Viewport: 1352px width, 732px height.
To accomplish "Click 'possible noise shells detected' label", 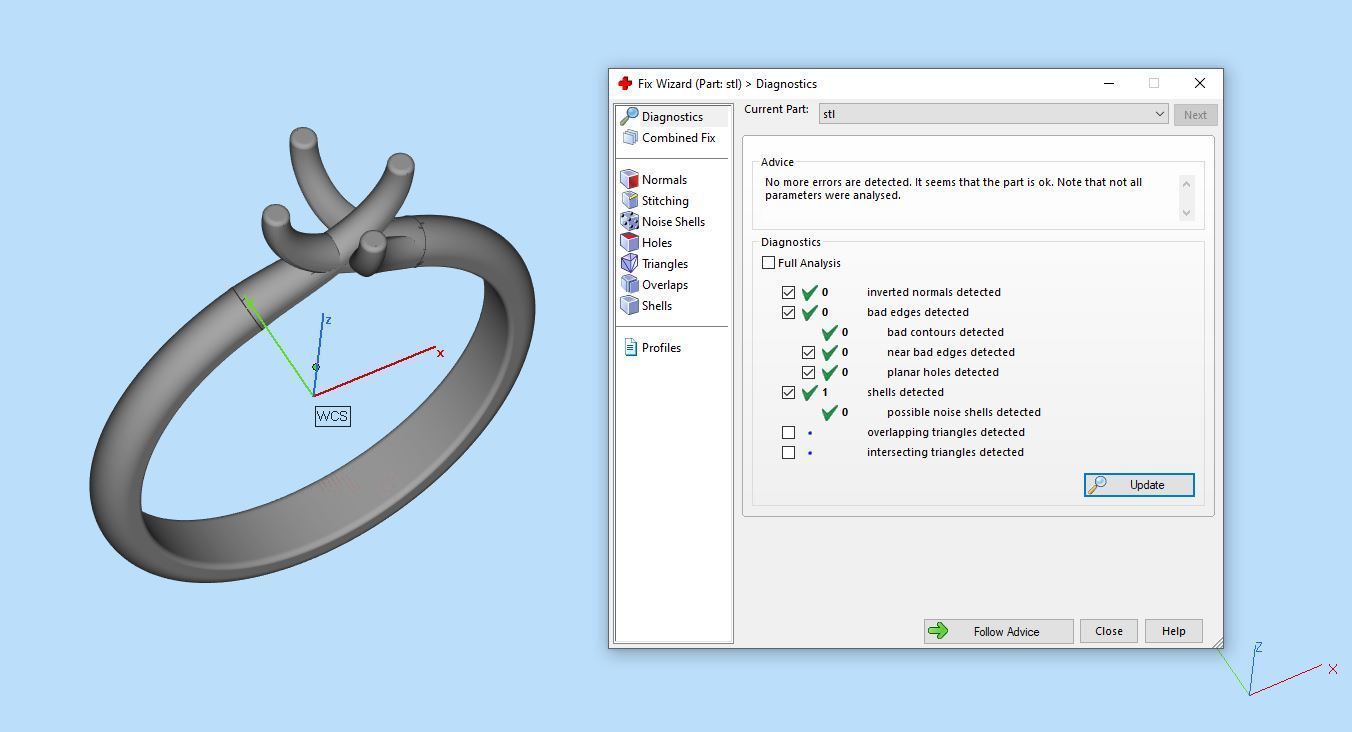I will tap(964, 412).
